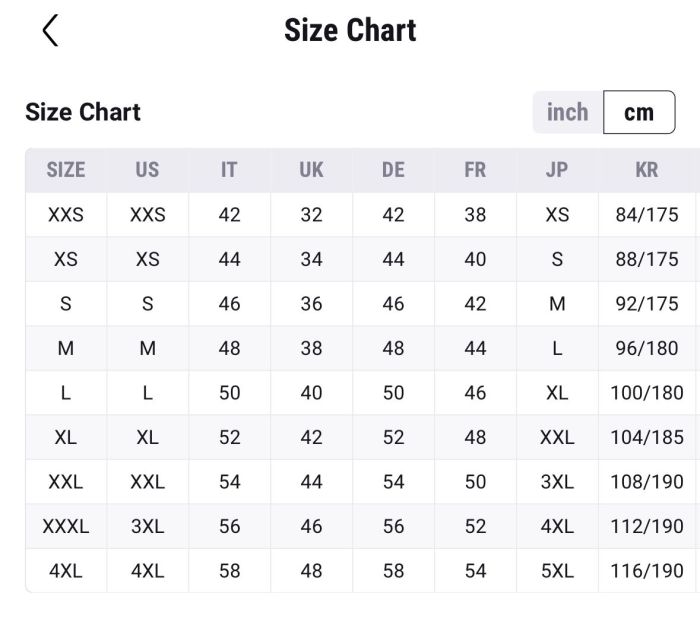
Task: Select the cm unit option
Action: pyautogui.click(x=639, y=112)
